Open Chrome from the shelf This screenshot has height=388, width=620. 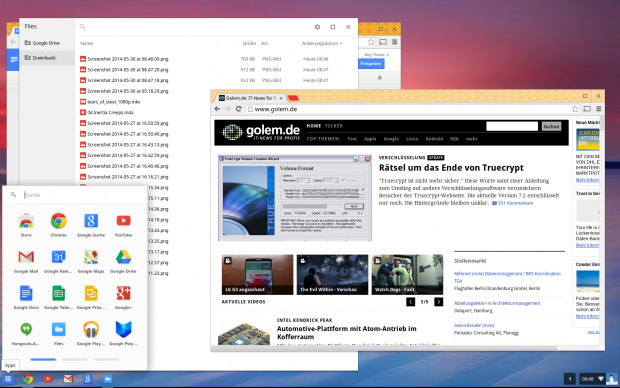pyautogui.click(x=28, y=379)
